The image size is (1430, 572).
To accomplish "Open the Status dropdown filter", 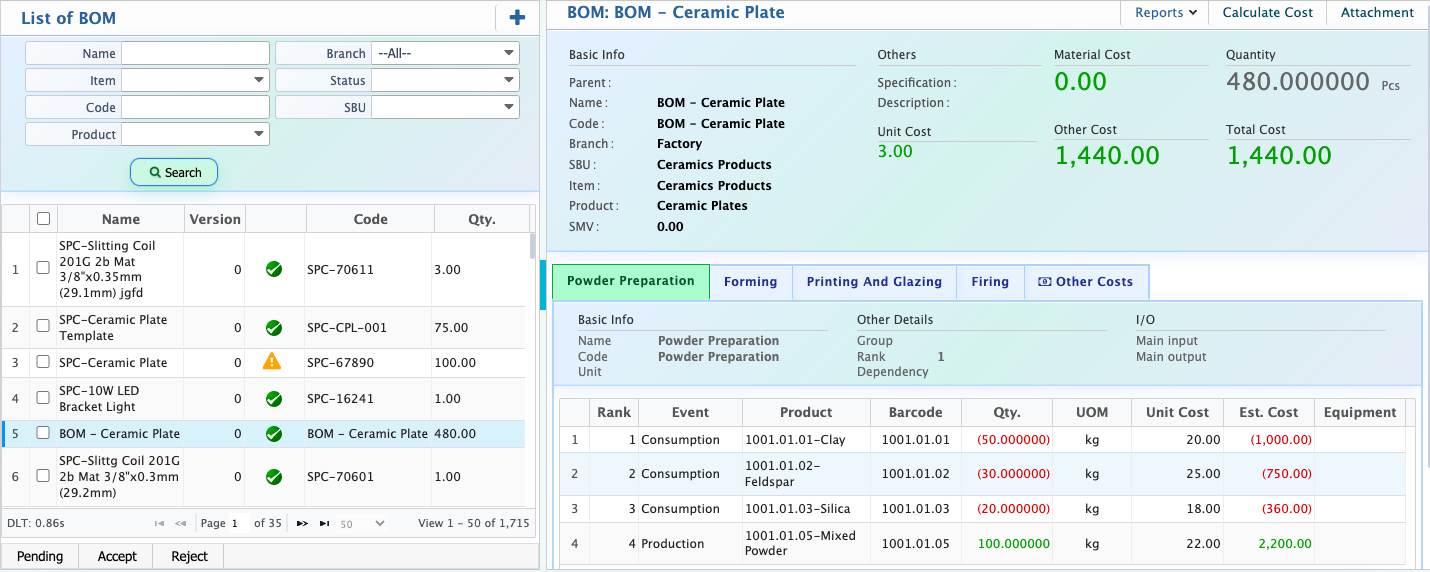I will point(445,80).
